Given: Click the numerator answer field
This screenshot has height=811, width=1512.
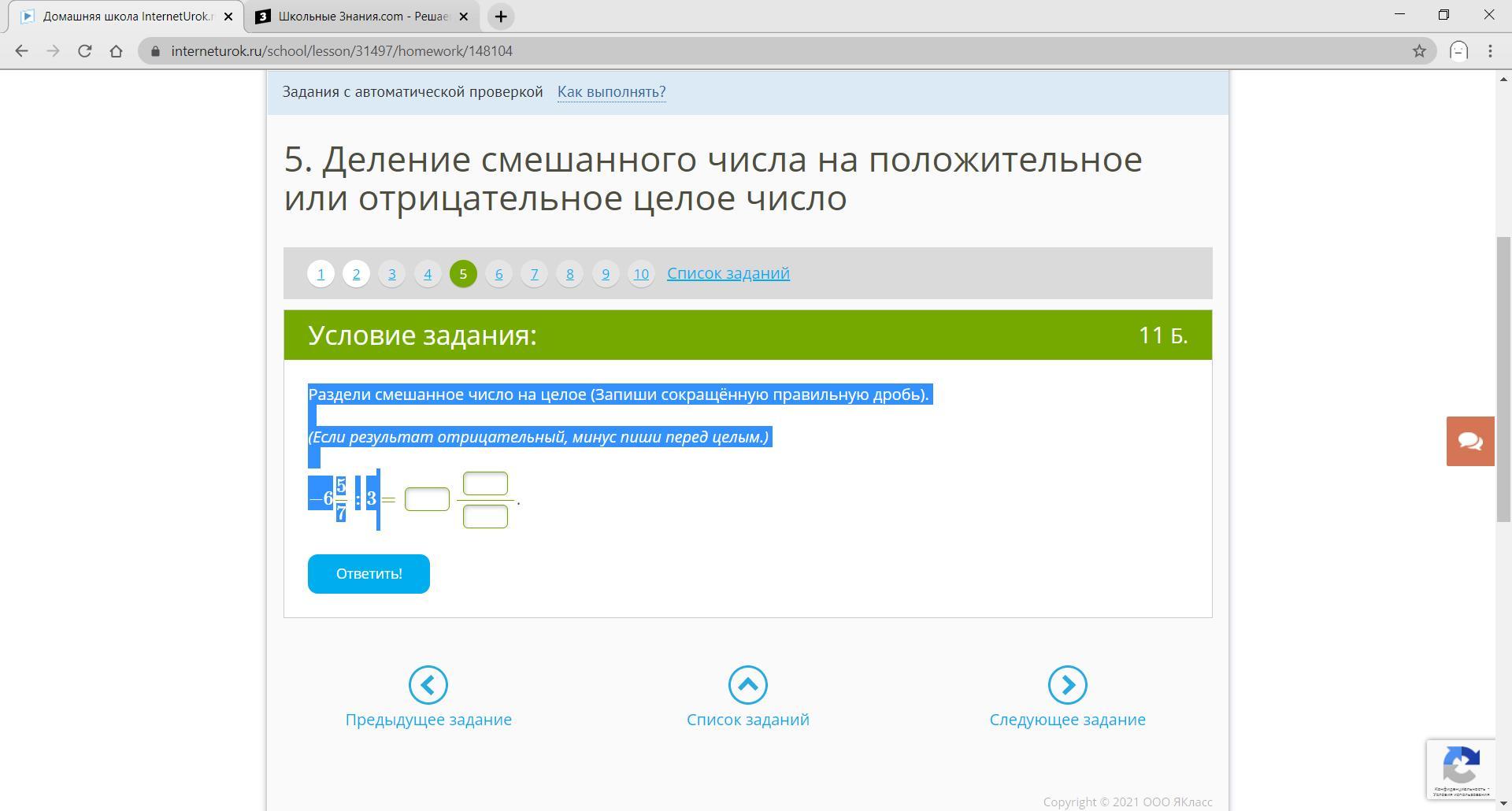Looking at the screenshot, I should [485, 483].
